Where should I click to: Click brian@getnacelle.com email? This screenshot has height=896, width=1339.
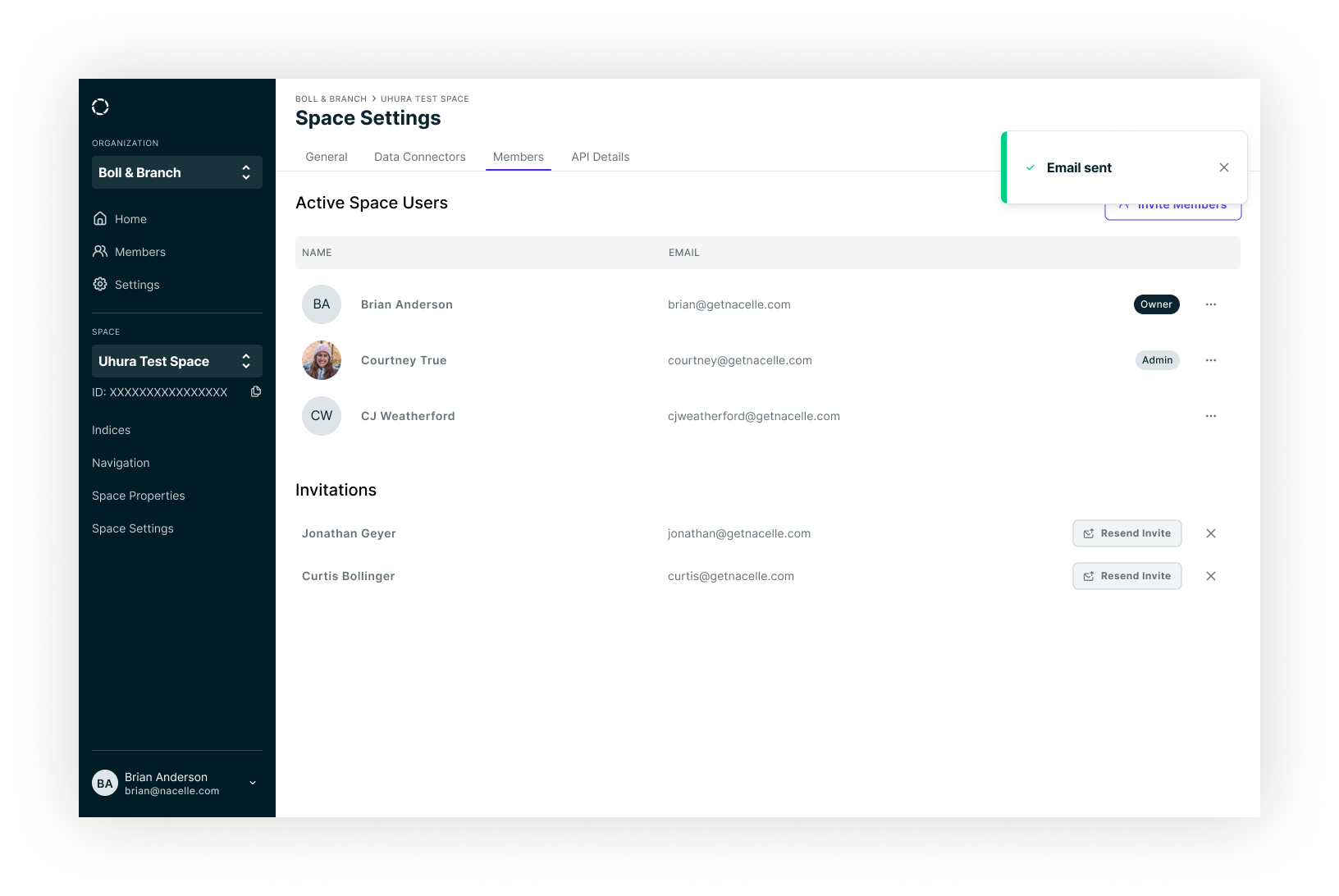pos(729,304)
